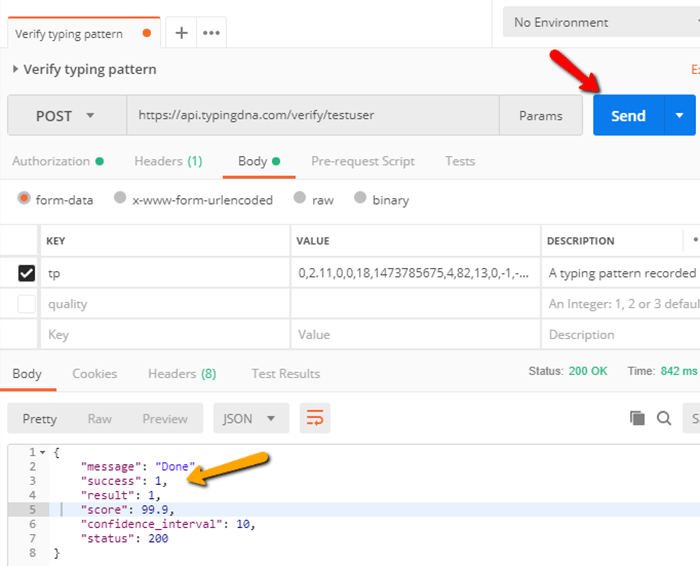Open the Test Results tab
Screen dimensions: 700x566
point(286,374)
